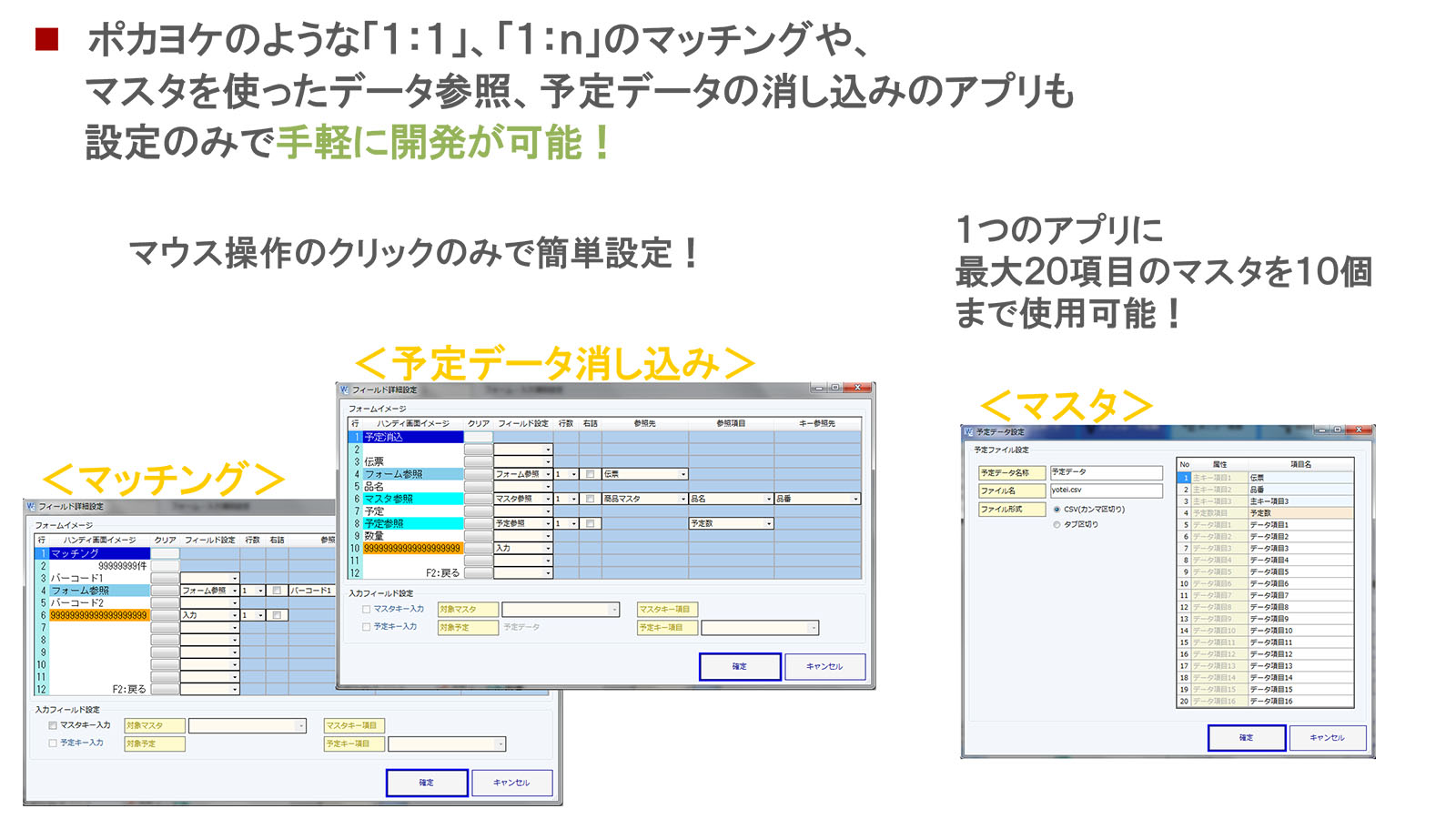Enable 予定キー入力 checkbox in the マッチング window
This screenshot has height=819, width=1456.
point(53,743)
